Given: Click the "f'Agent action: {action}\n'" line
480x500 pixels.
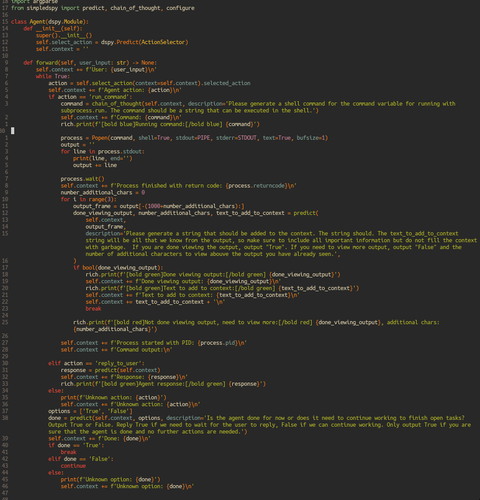Looking at the screenshot, I should pyautogui.click(x=115, y=90).
